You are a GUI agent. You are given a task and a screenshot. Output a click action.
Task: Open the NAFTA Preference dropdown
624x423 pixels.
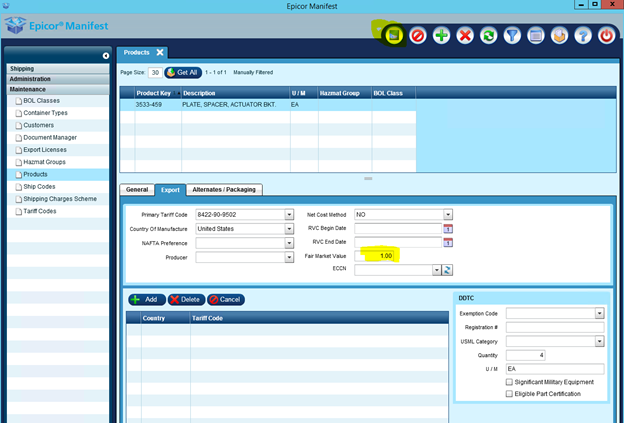(x=289, y=243)
